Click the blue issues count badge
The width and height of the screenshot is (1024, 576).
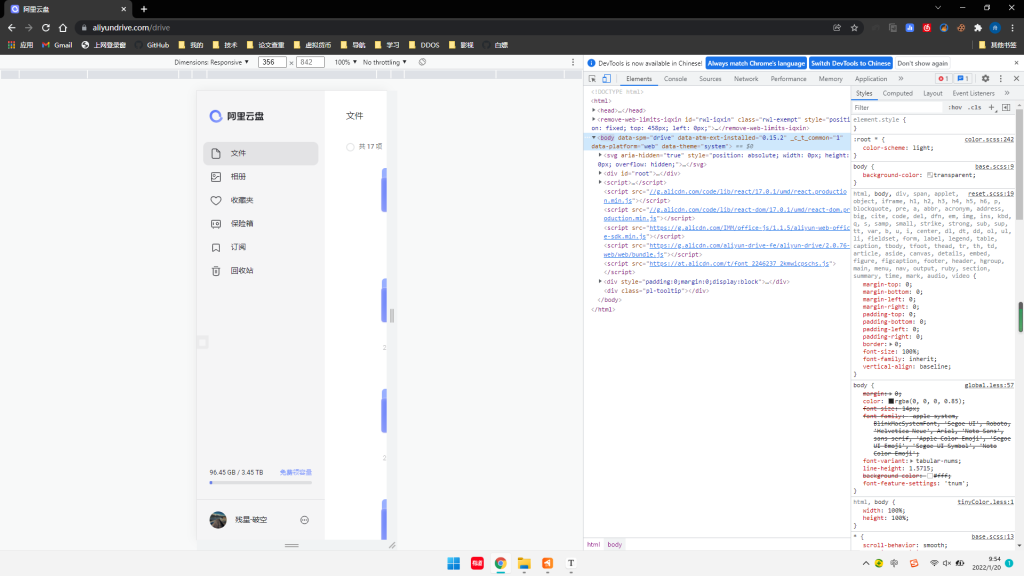(963, 78)
